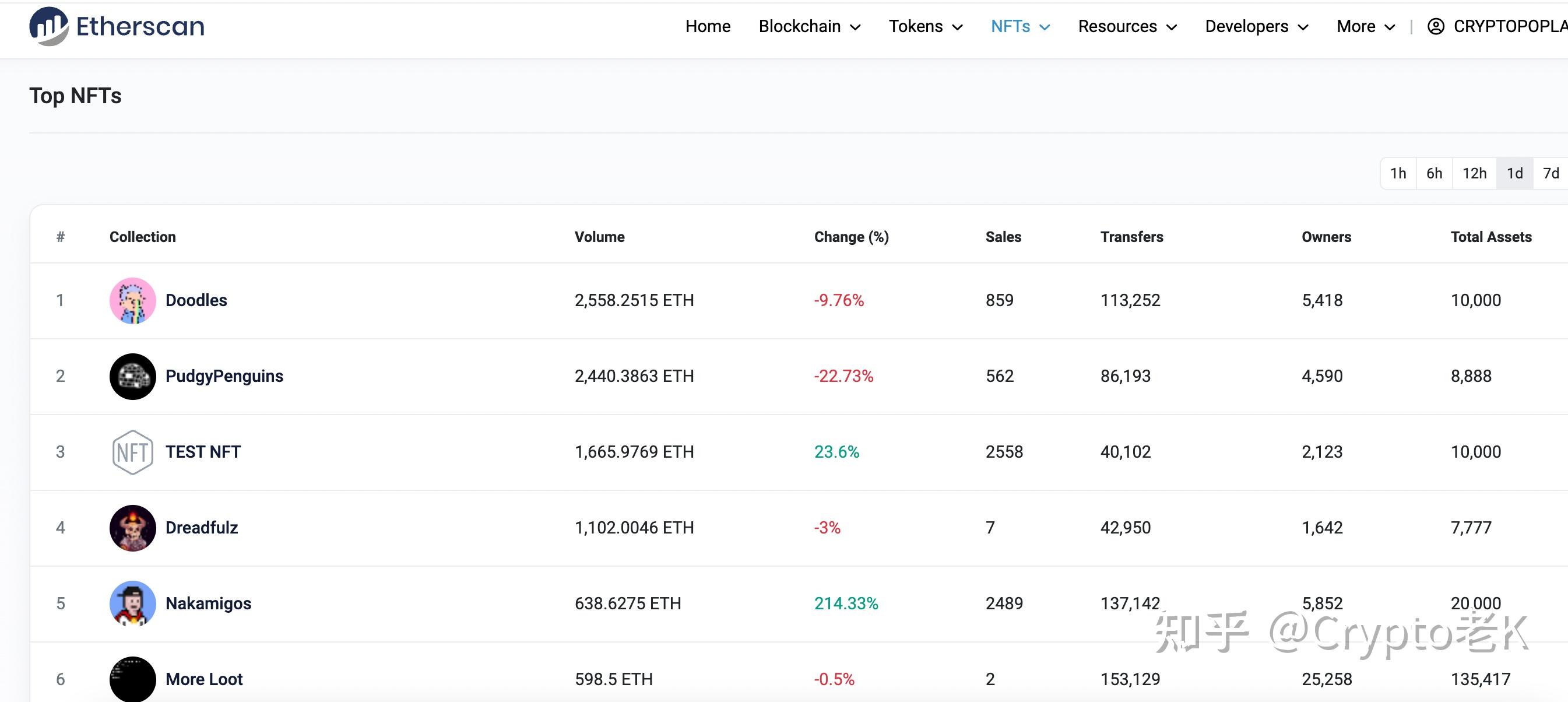
Task: Click Dreadfulz volume 1,102.0046 ETH
Action: point(634,528)
